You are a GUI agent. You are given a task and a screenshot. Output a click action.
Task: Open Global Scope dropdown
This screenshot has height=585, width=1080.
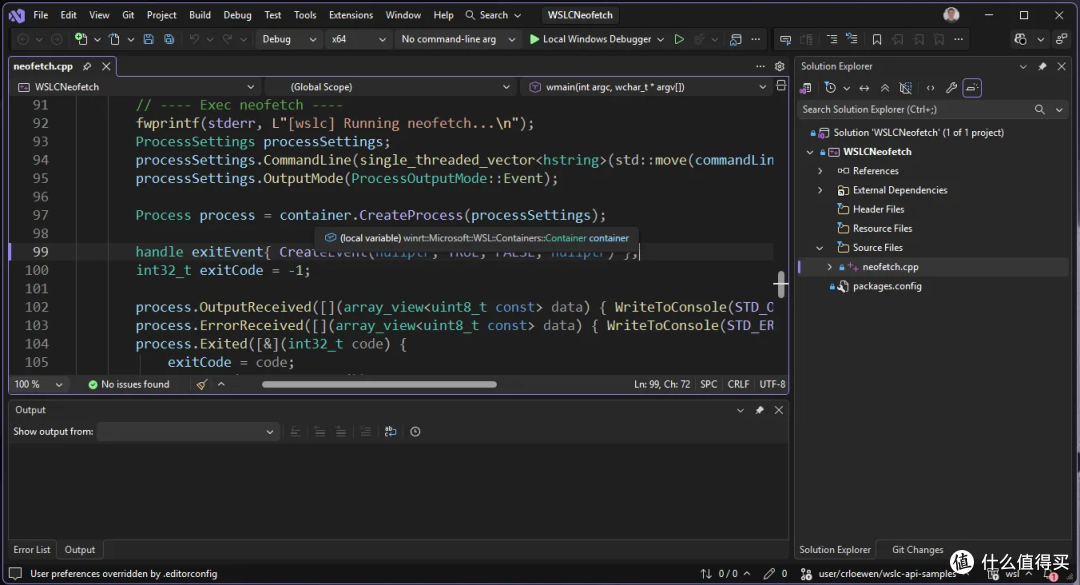coord(390,87)
